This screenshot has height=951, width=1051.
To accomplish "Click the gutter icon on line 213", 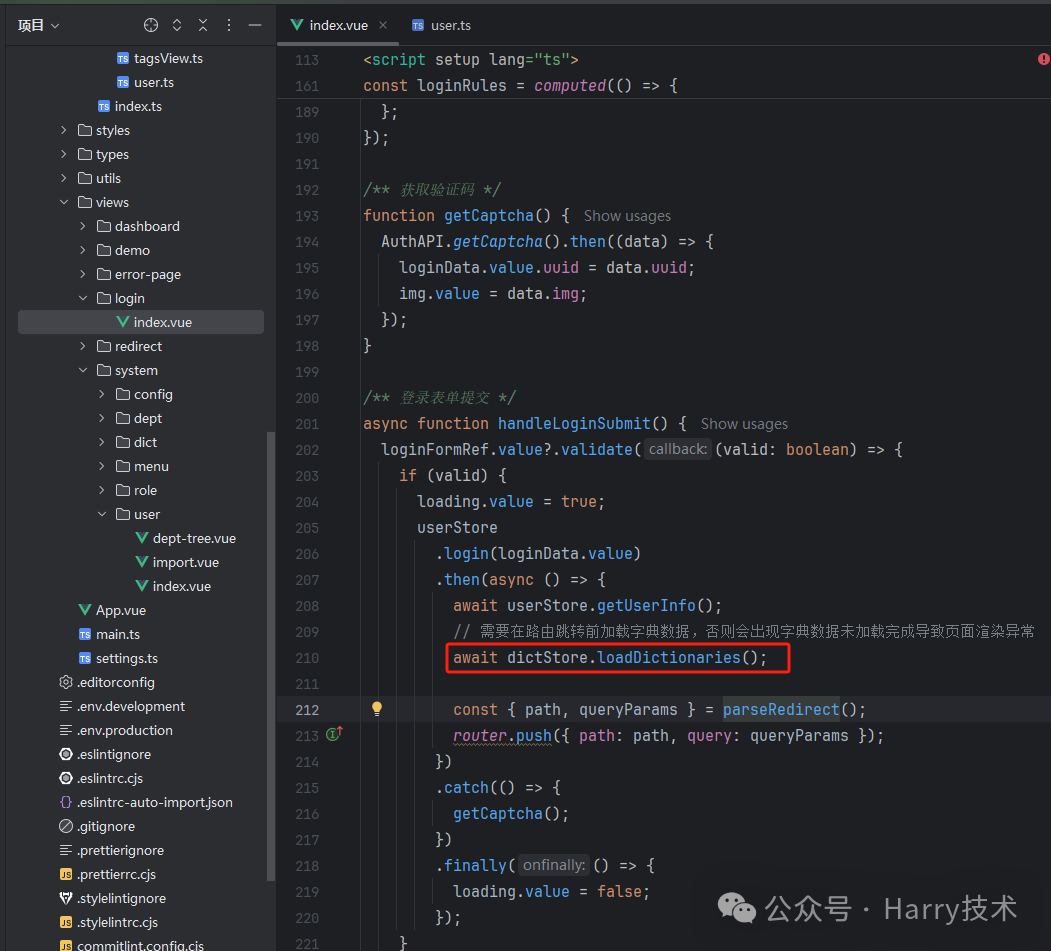I will click(x=334, y=735).
